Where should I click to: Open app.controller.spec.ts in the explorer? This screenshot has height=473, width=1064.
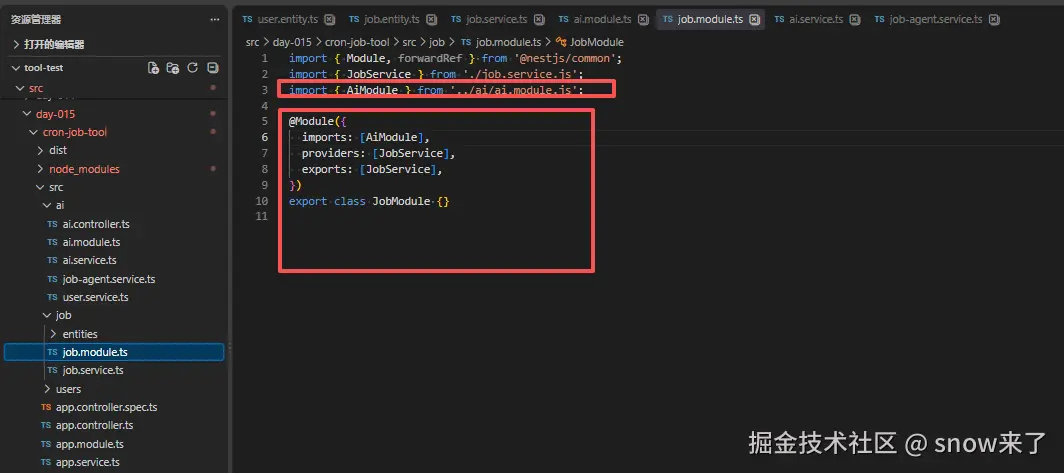(x=106, y=407)
